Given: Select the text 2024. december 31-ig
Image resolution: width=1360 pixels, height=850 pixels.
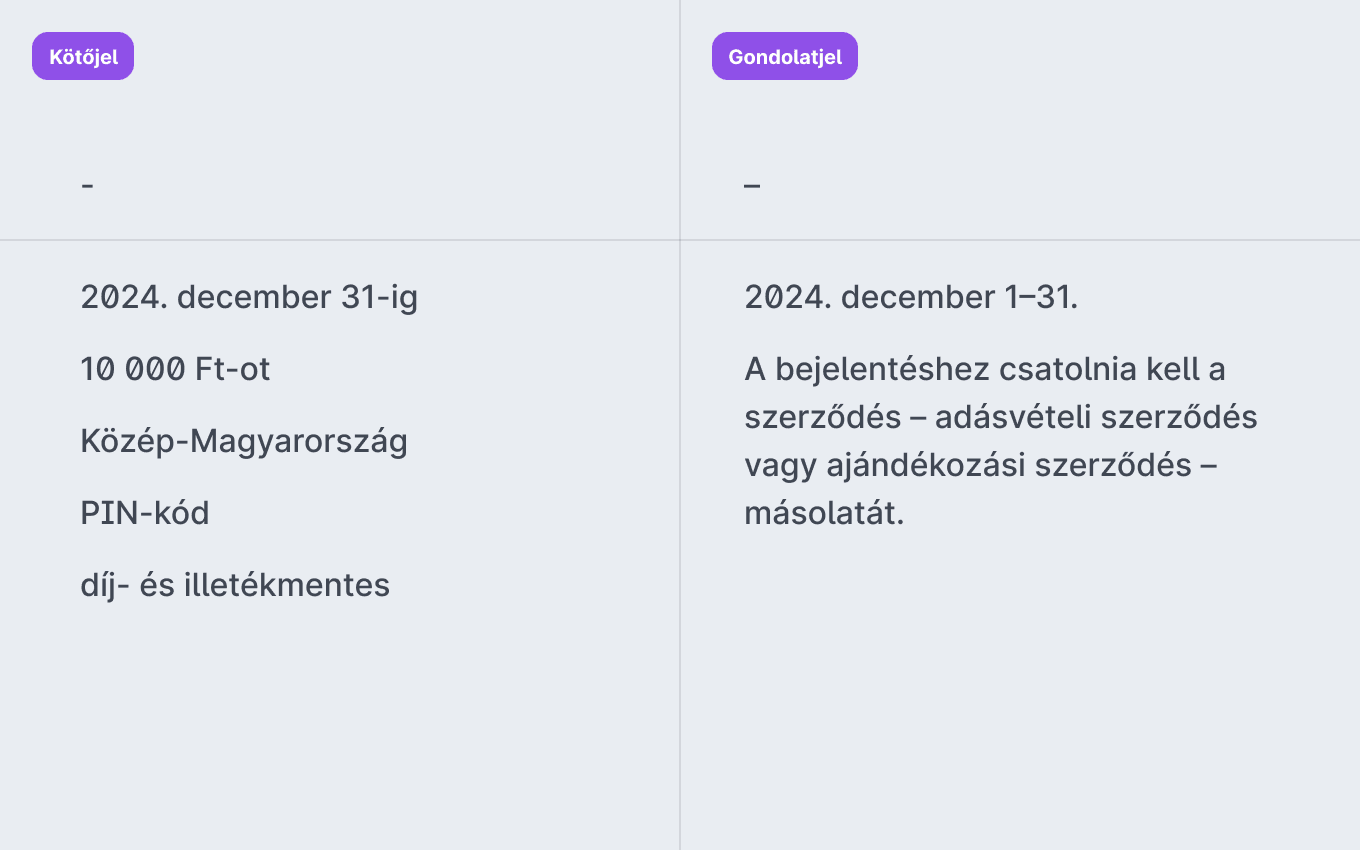Looking at the screenshot, I should coord(249,297).
